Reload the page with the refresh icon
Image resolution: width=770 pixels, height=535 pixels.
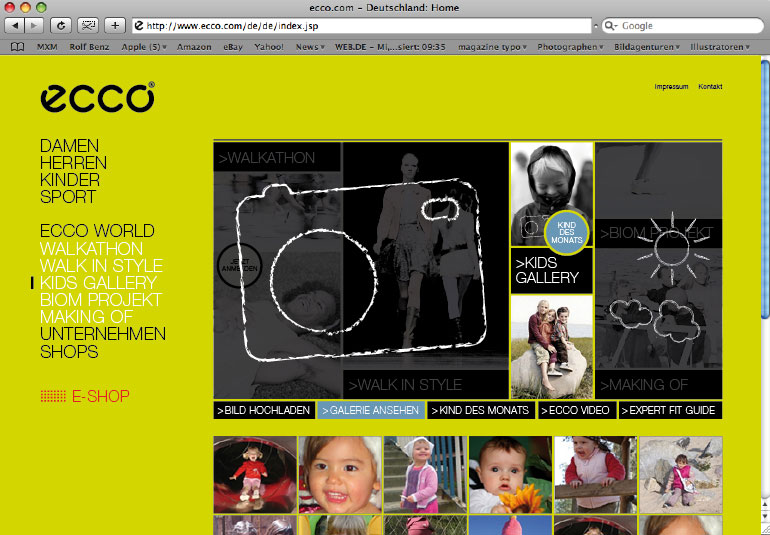61,25
